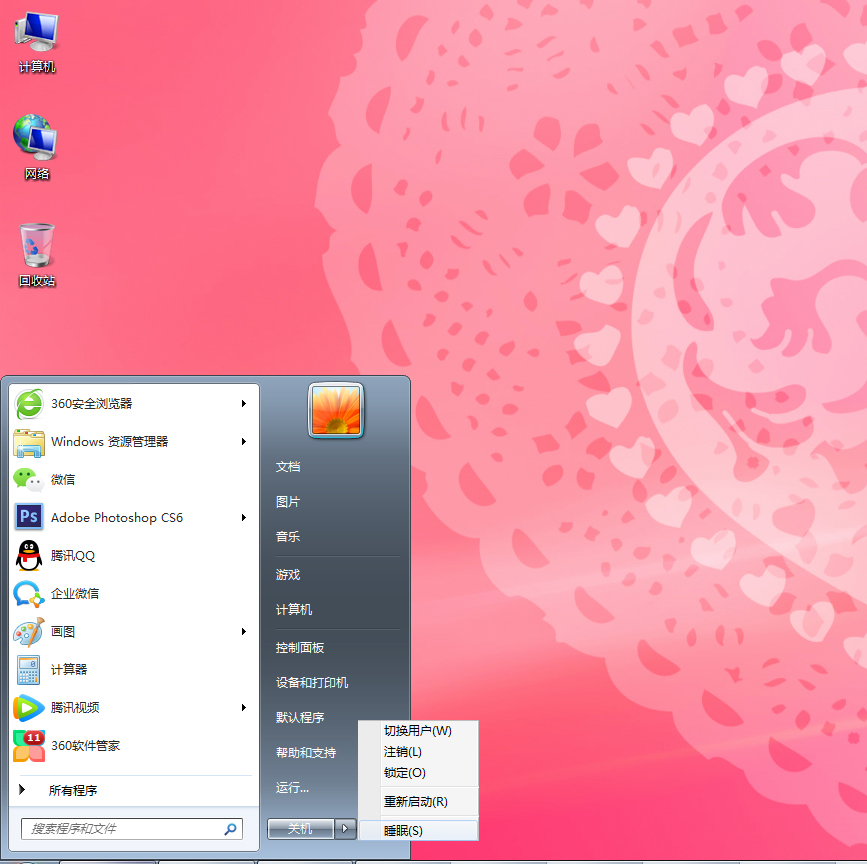Open 音乐 in the Start menu
The image size is (867, 864).
click(x=288, y=537)
